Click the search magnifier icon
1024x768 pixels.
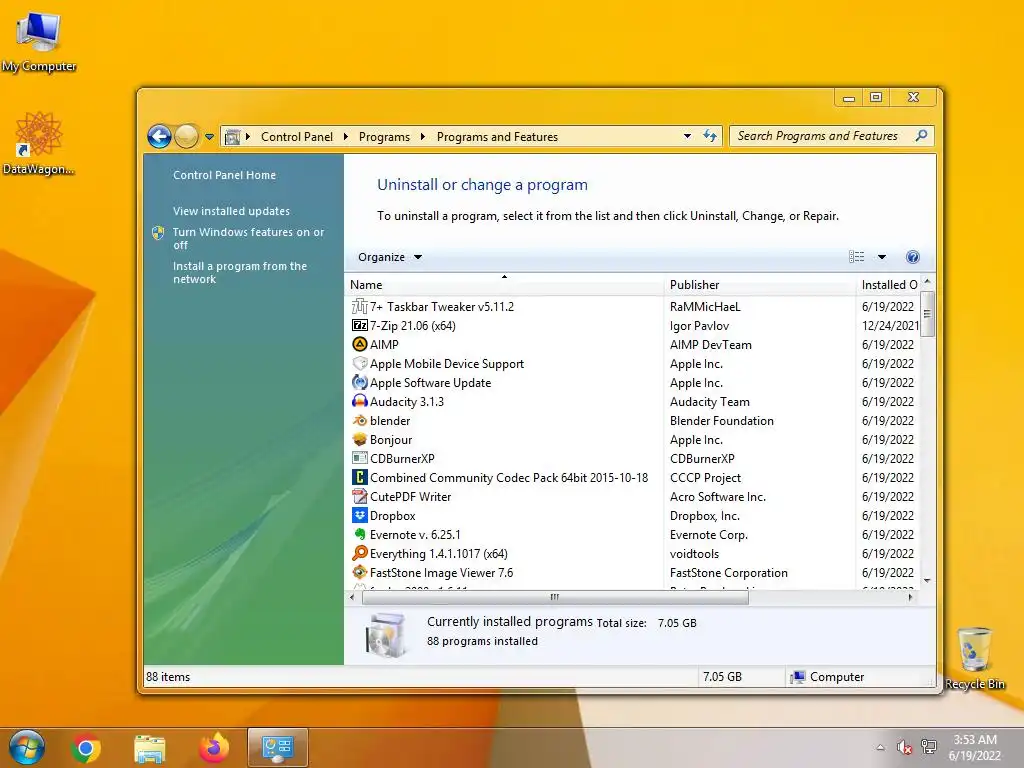pyautogui.click(x=921, y=136)
